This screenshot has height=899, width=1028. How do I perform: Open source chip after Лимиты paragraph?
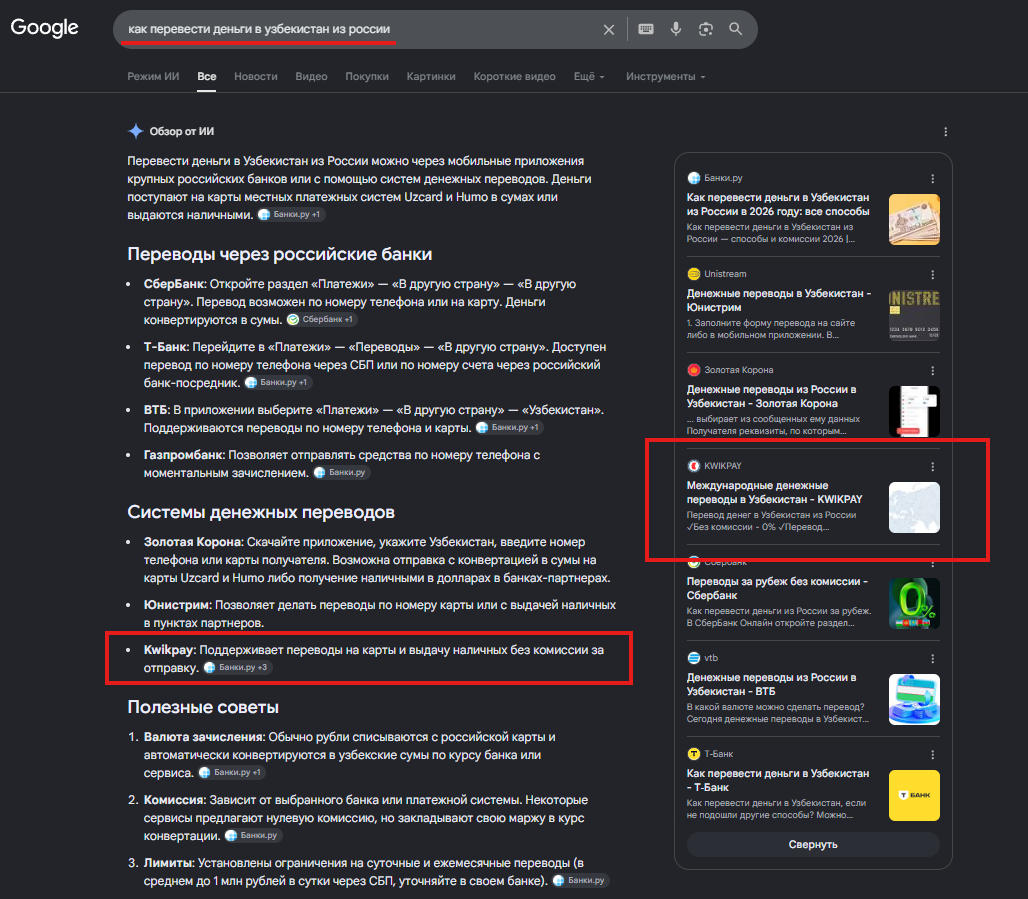click(580, 881)
